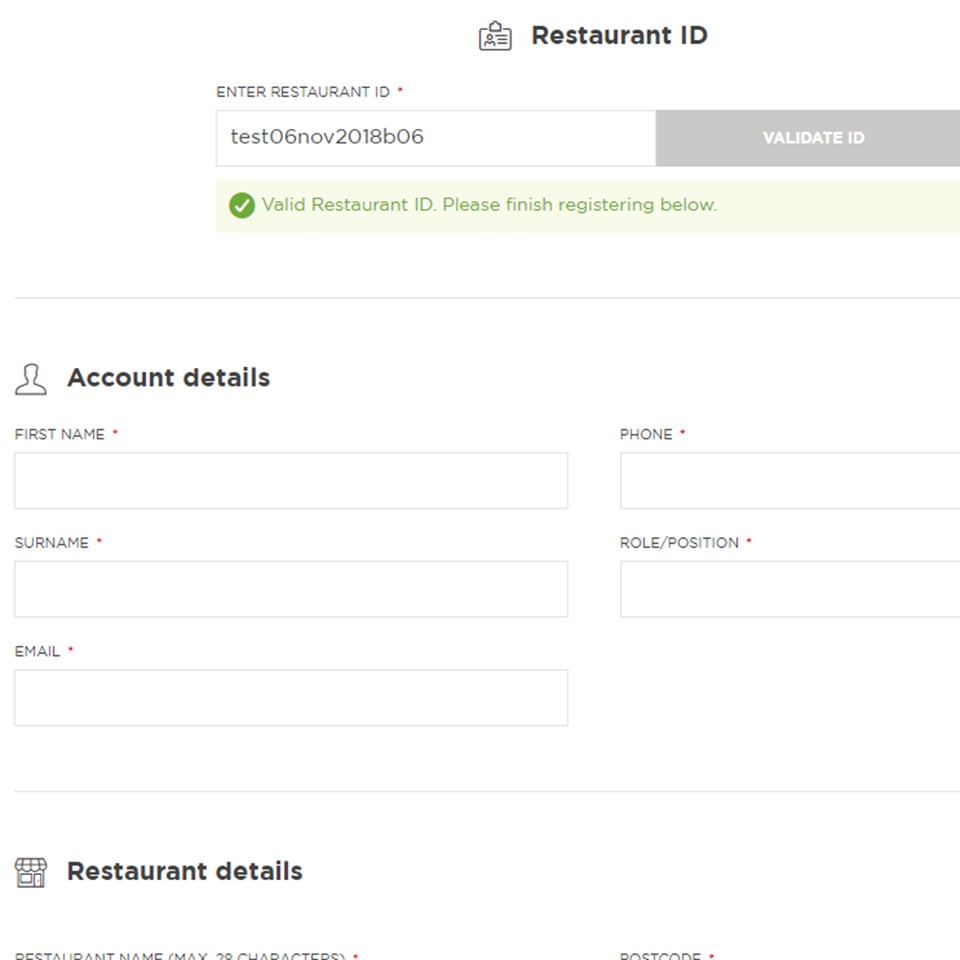
Task: Click the Restaurant details storefront icon
Action: [x=31, y=872]
